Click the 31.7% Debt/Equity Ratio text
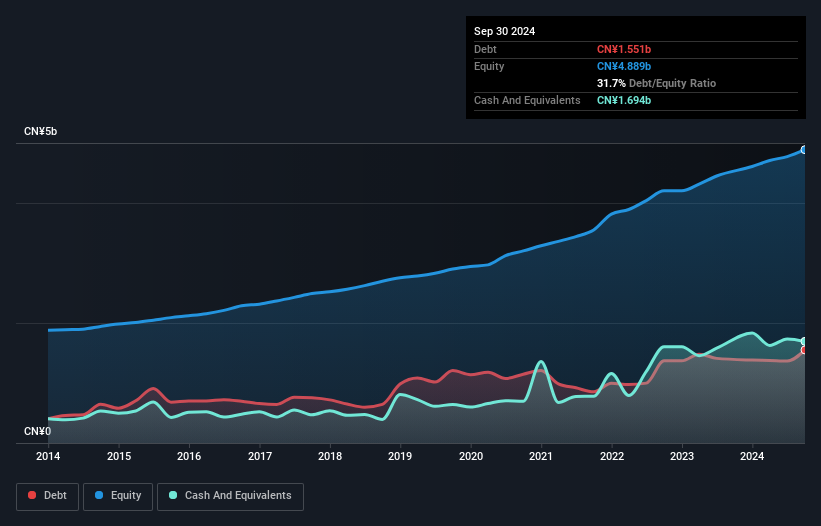This screenshot has height=526, width=821. point(656,83)
